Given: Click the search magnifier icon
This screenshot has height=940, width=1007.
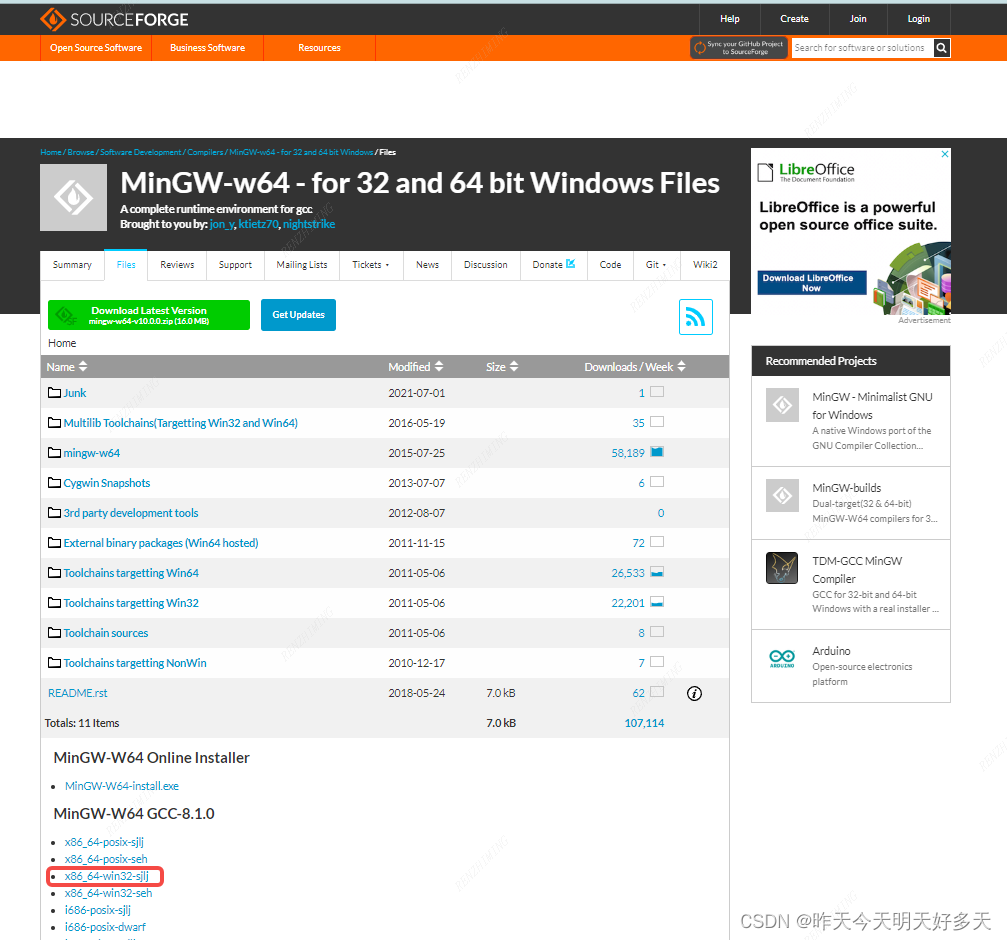Looking at the screenshot, I should pos(941,48).
